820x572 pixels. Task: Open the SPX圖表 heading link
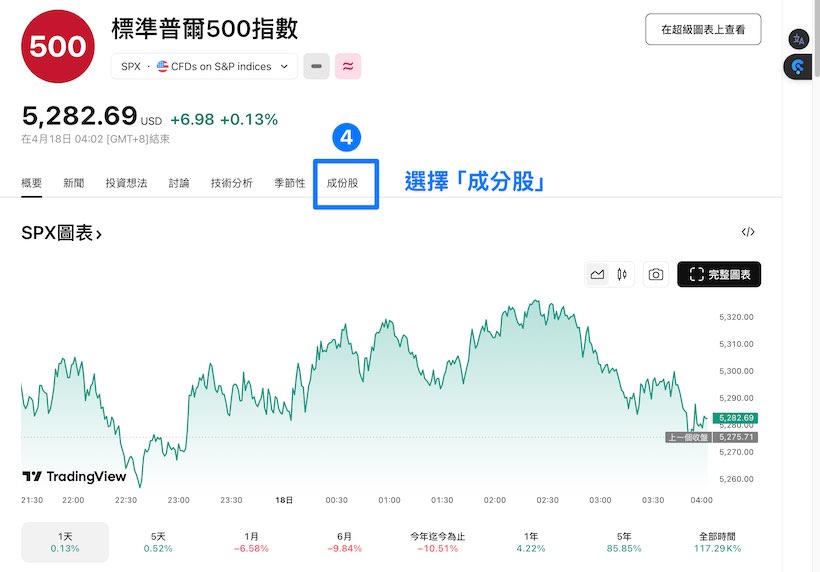coord(61,233)
